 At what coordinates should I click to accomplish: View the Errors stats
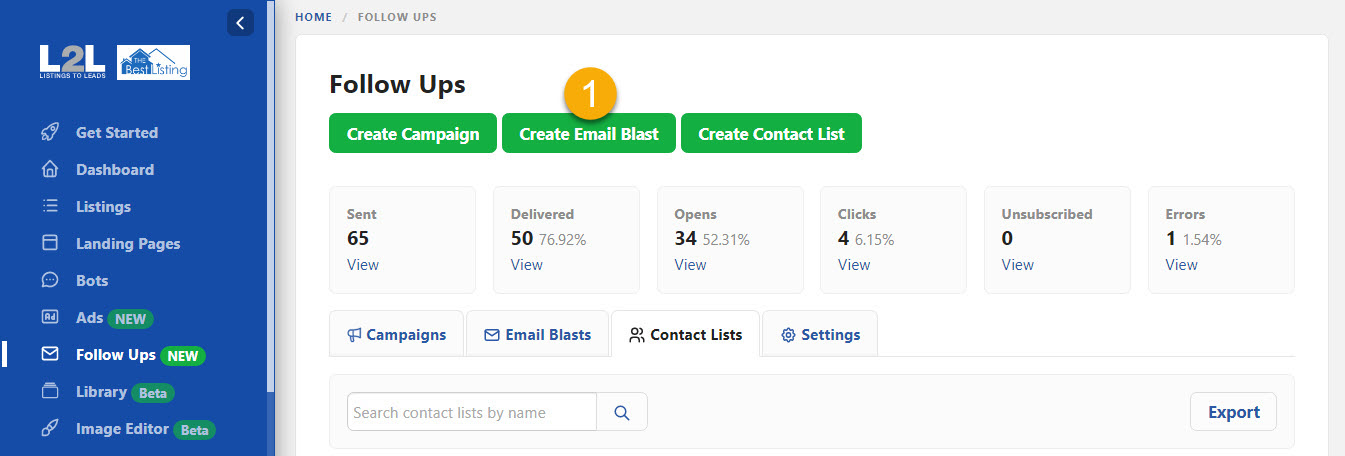pyautogui.click(x=1182, y=264)
